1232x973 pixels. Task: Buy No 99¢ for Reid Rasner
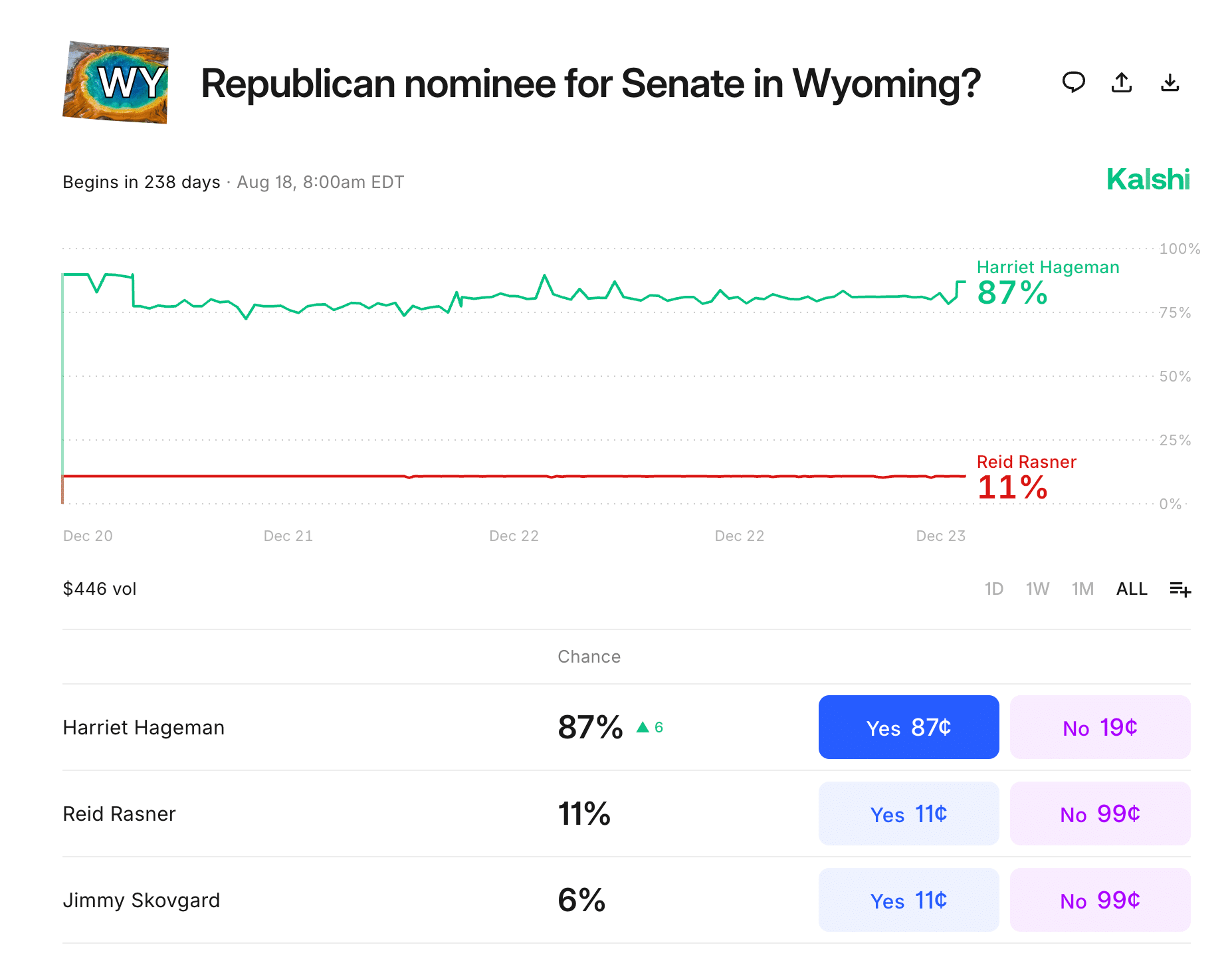[1100, 813]
